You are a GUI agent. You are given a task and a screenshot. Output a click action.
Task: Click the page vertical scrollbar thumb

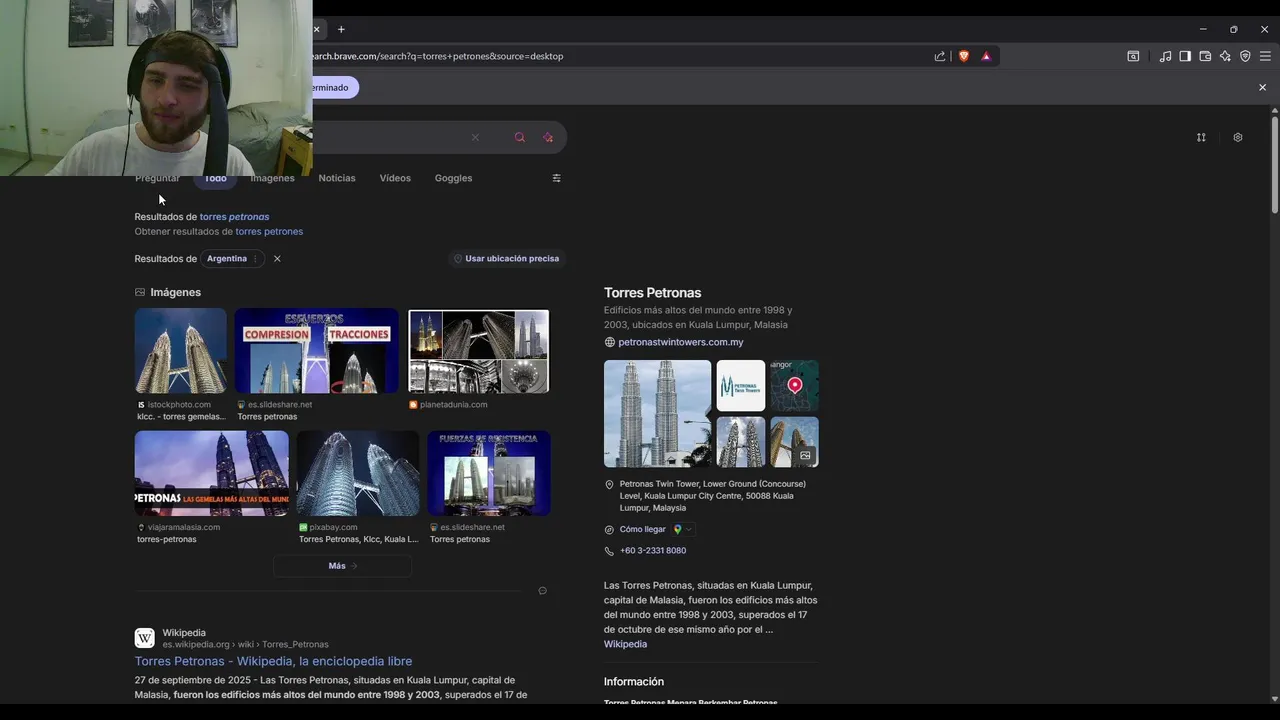[1275, 165]
